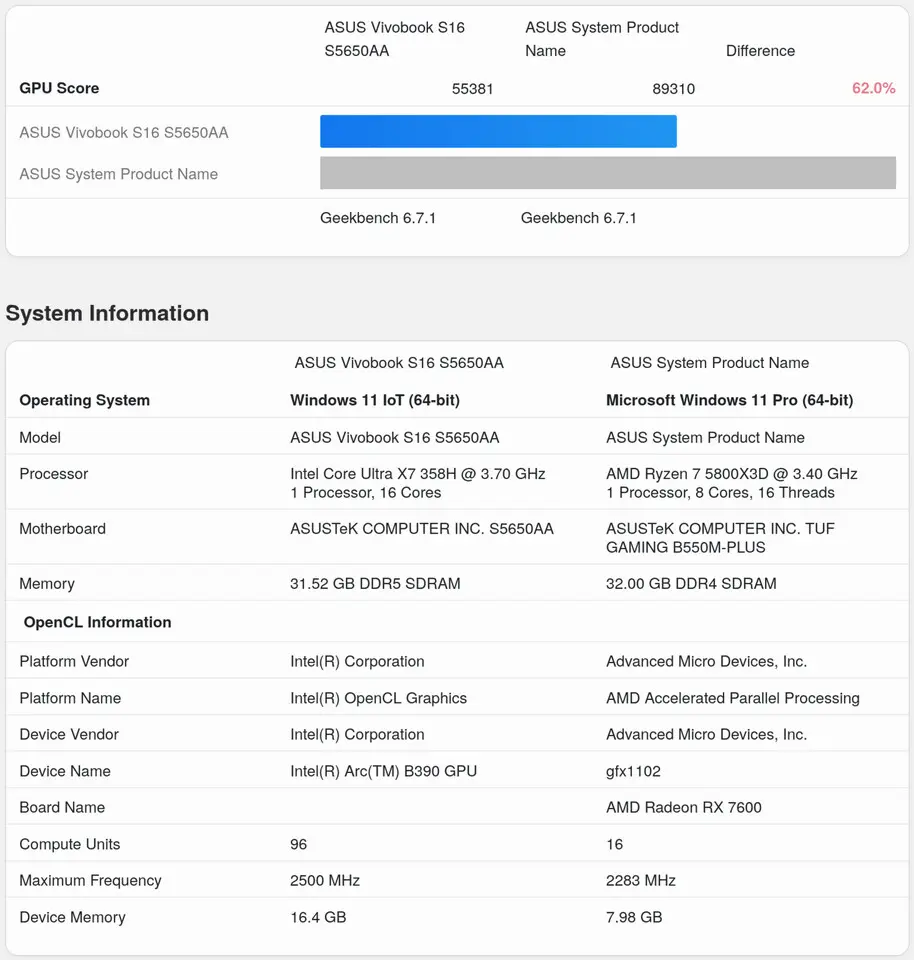Click 1 Processor, 8 Cores, 16 Threads line
Screen dimensions: 914x960
click(720, 493)
